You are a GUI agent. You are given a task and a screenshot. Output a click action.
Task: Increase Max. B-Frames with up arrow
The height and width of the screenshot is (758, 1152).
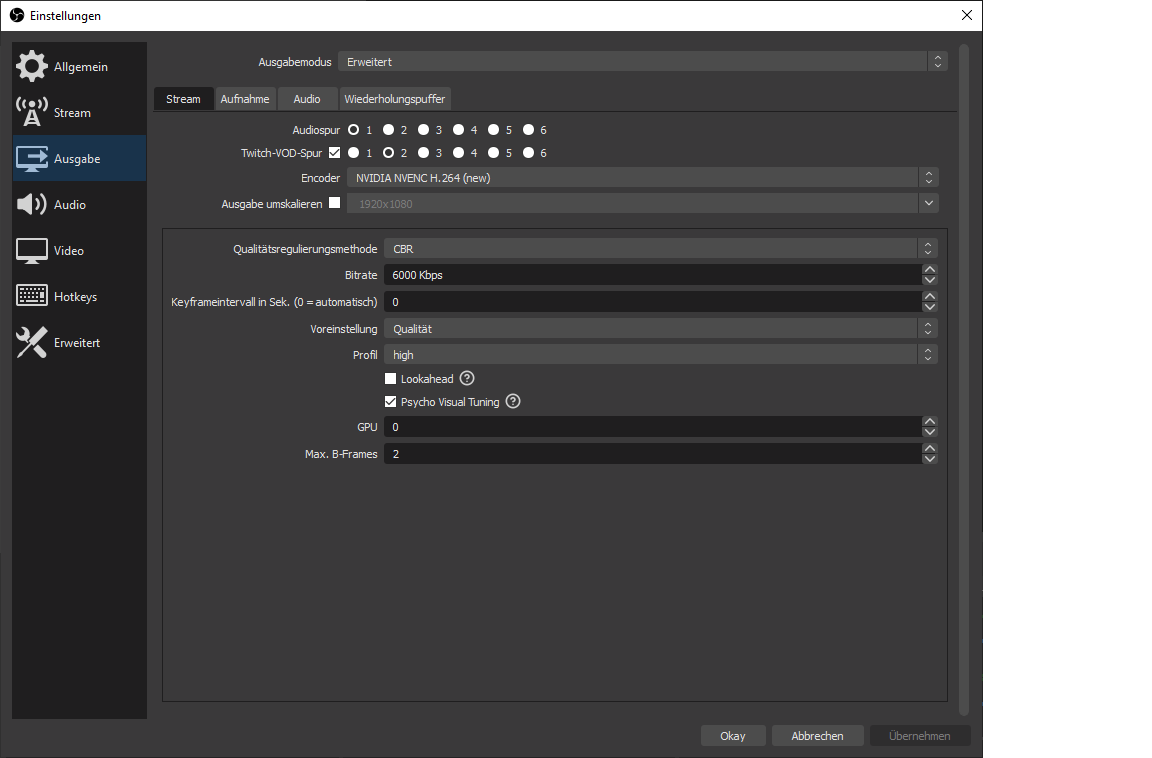929,449
